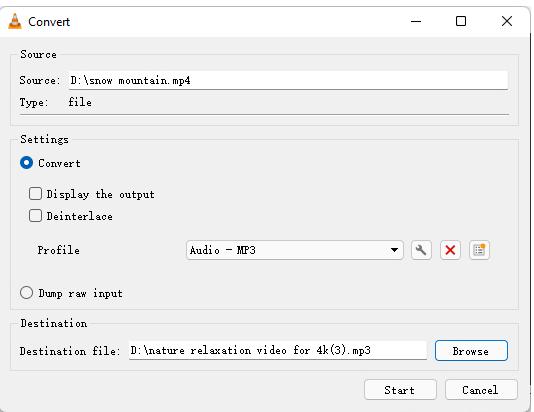534x412 pixels.
Task: Click the VLC cone icon in title bar
Action: tap(15, 21)
